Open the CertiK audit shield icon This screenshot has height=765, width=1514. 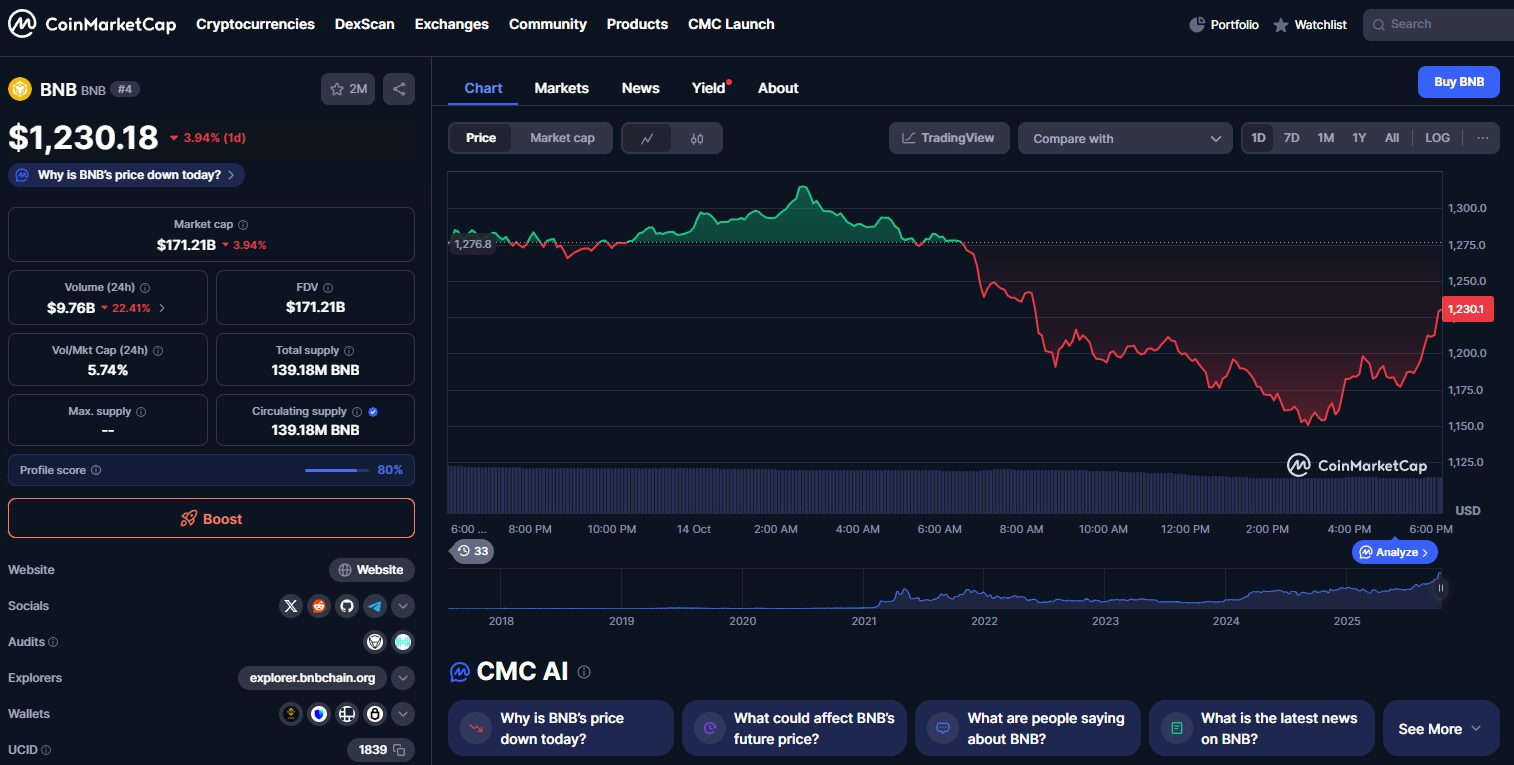pyautogui.click(x=375, y=642)
